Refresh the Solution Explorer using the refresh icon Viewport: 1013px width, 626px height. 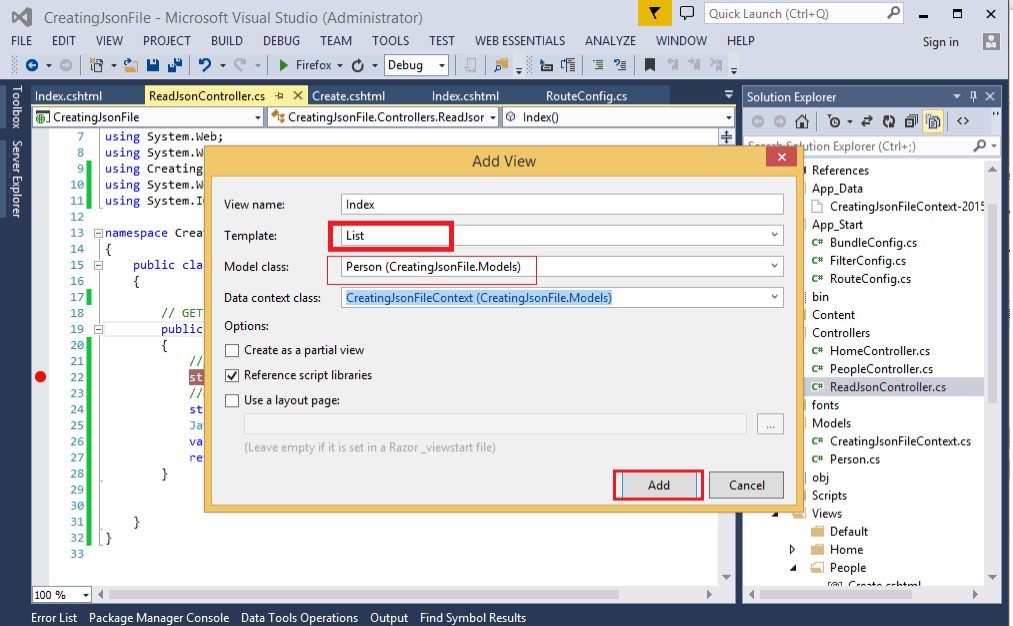click(x=888, y=121)
